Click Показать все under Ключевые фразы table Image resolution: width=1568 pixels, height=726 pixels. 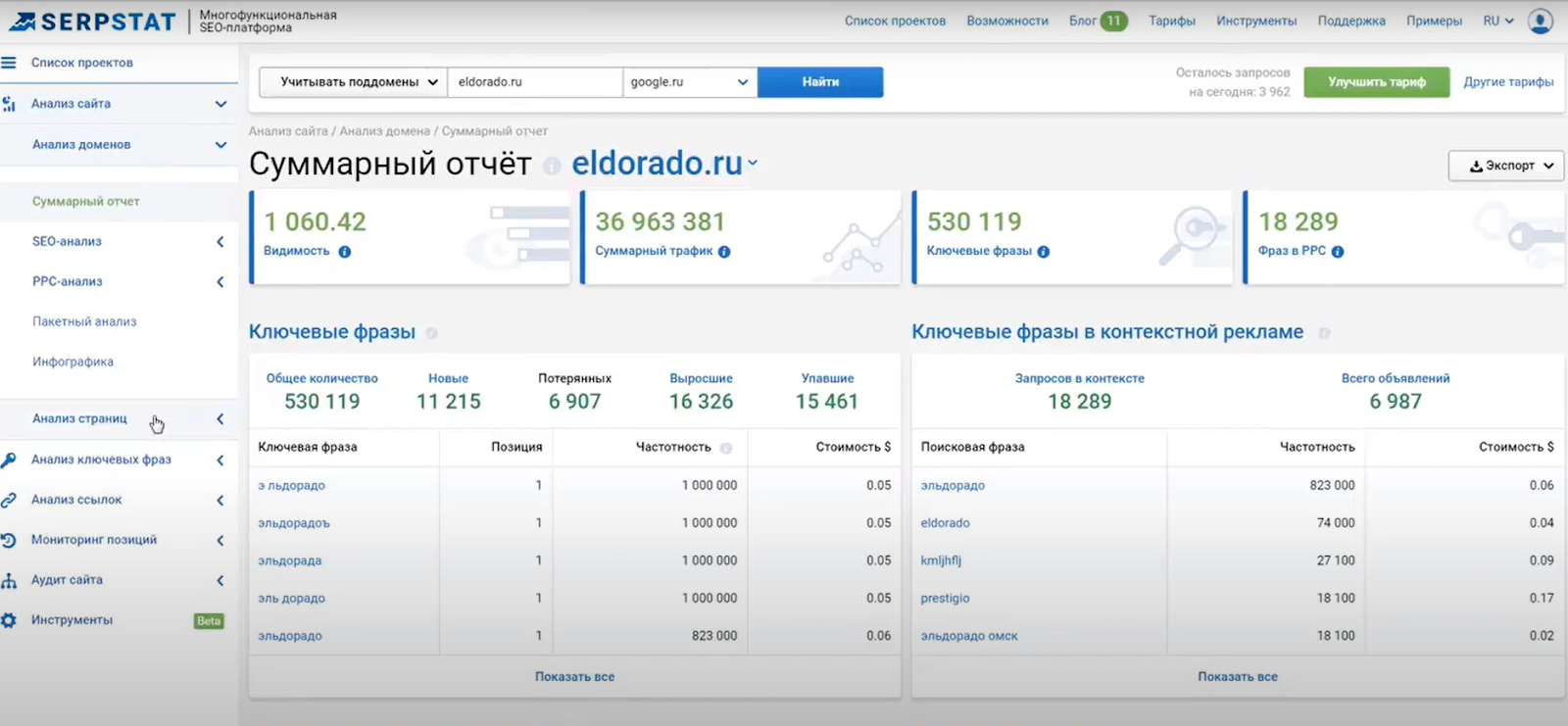tap(574, 677)
